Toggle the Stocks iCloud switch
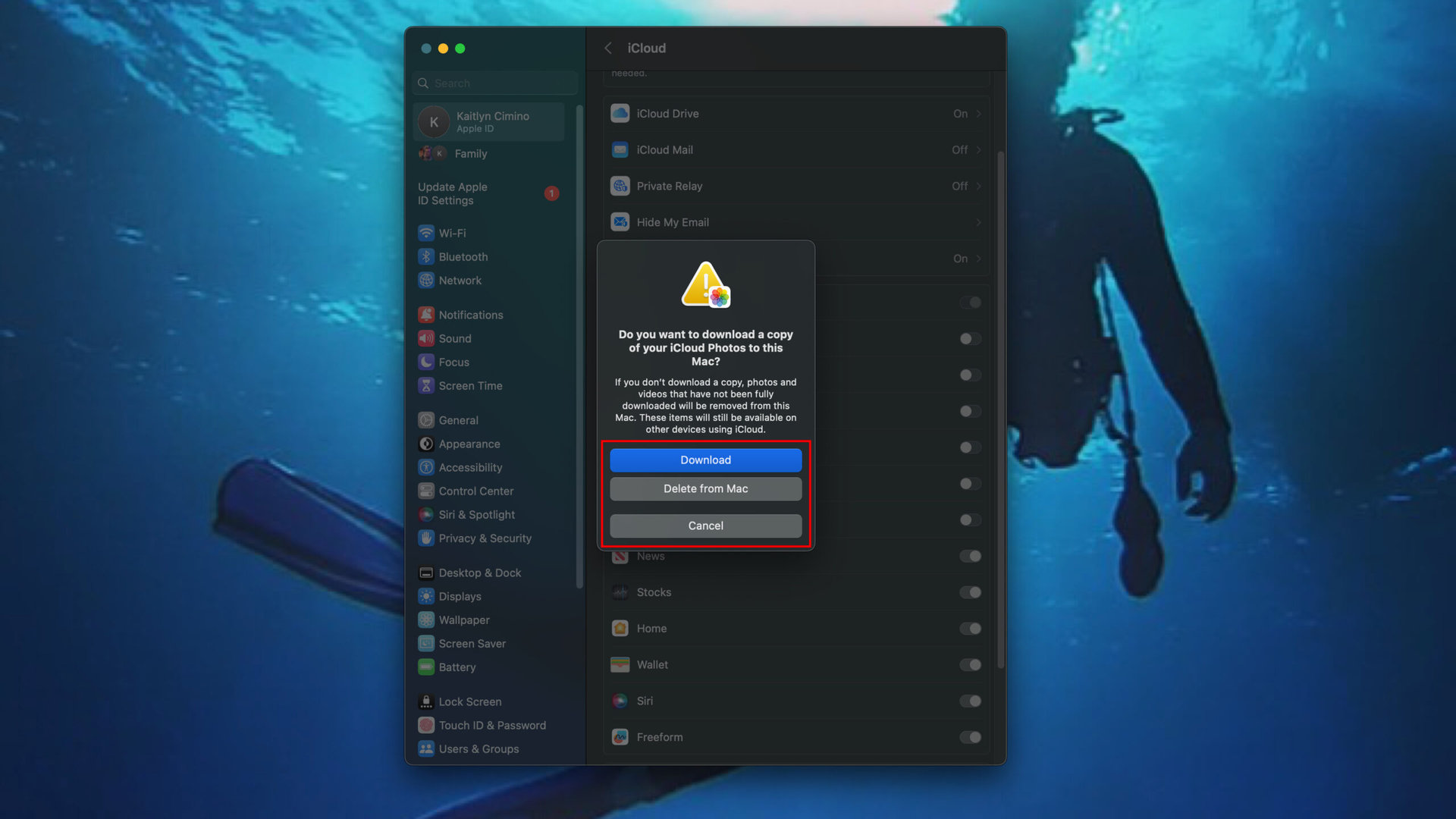This screenshot has height=819, width=1456. tap(970, 592)
